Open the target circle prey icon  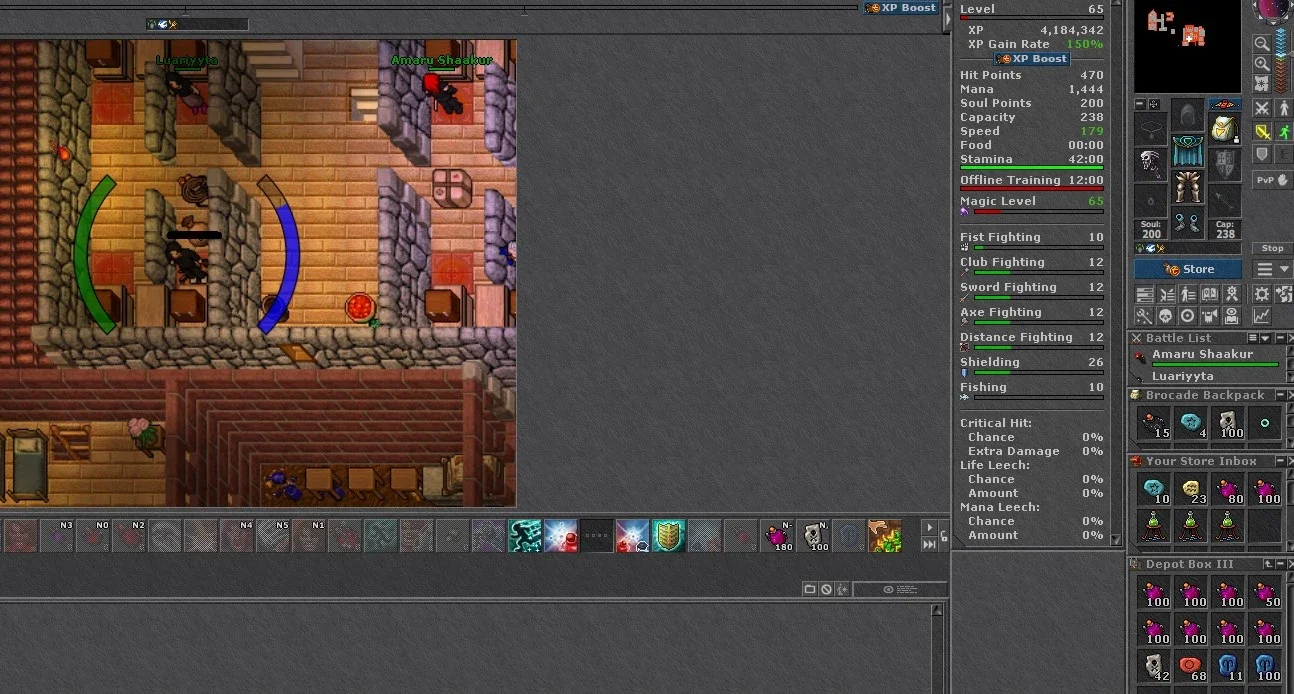coord(1187,316)
